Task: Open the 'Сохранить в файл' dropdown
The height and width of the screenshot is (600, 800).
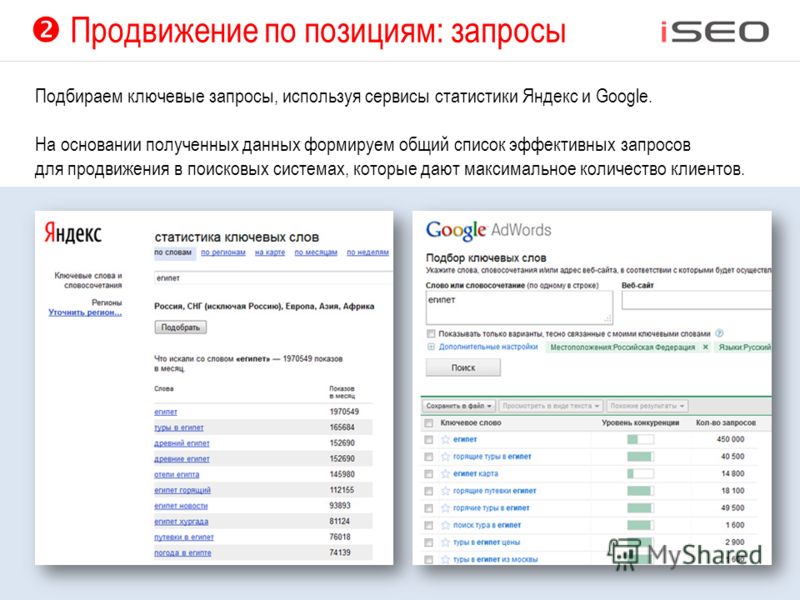Action: 459,406
